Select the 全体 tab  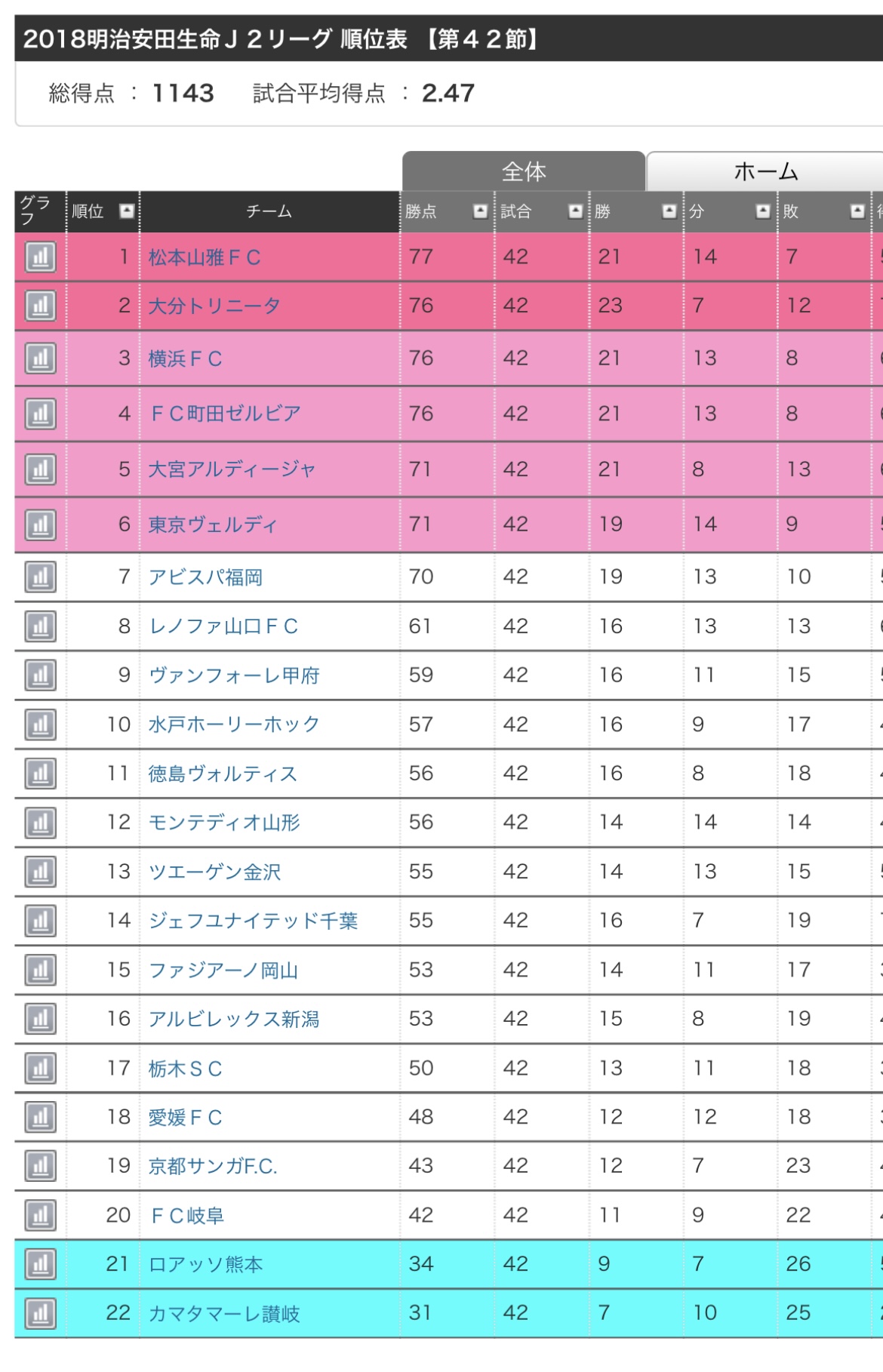[x=524, y=172]
